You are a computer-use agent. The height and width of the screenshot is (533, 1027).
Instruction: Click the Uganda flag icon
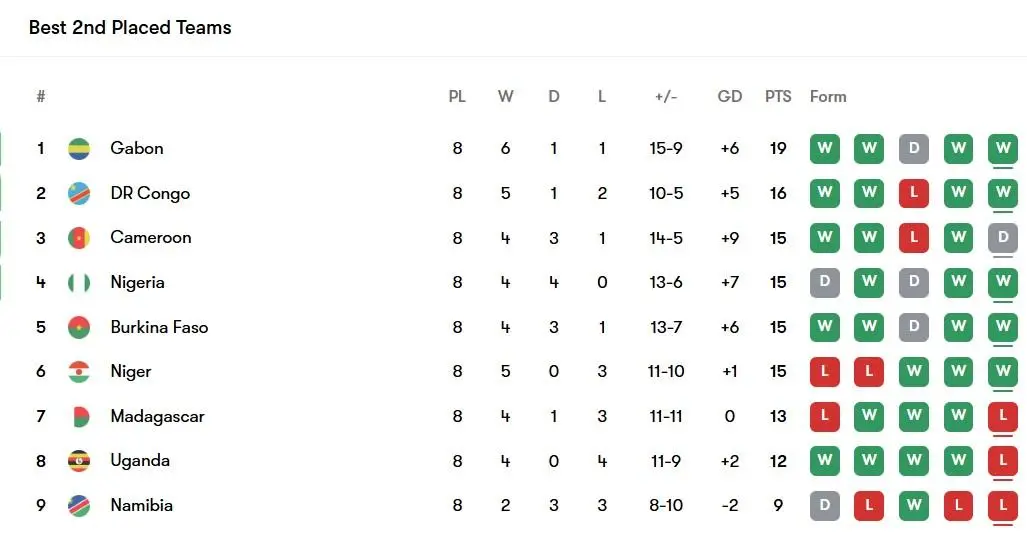(x=79, y=461)
